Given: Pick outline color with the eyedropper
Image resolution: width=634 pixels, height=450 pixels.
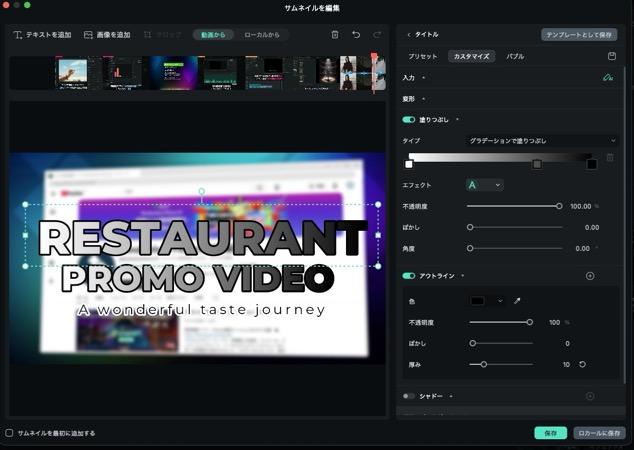Looking at the screenshot, I should [517, 301].
